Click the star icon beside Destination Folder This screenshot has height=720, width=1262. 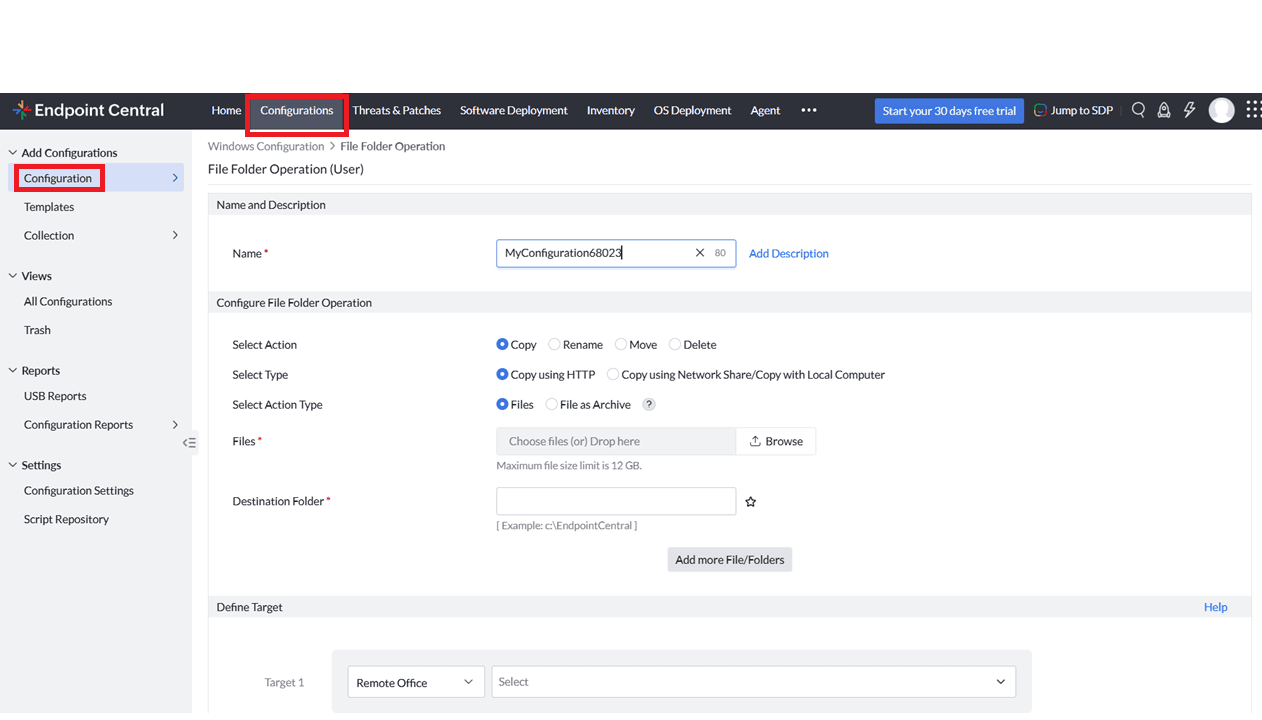tap(751, 502)
